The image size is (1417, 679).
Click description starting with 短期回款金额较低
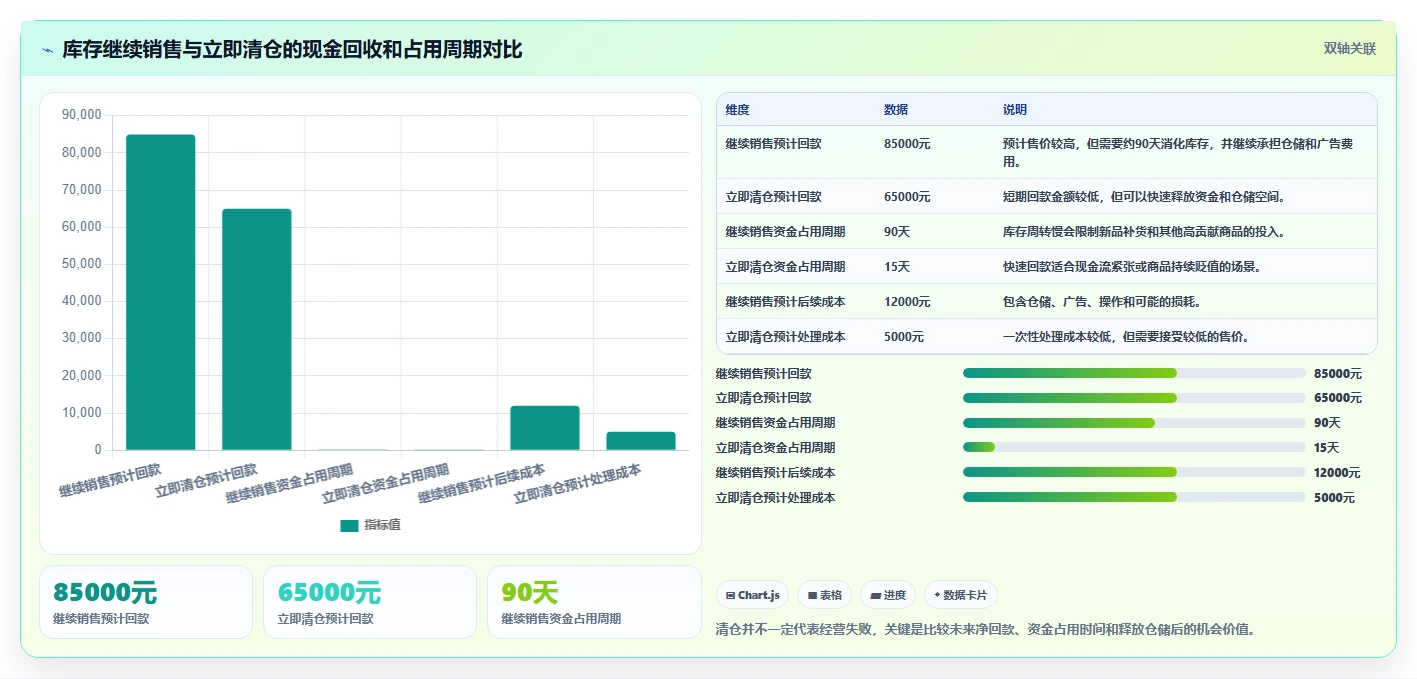pos(1144,197)
